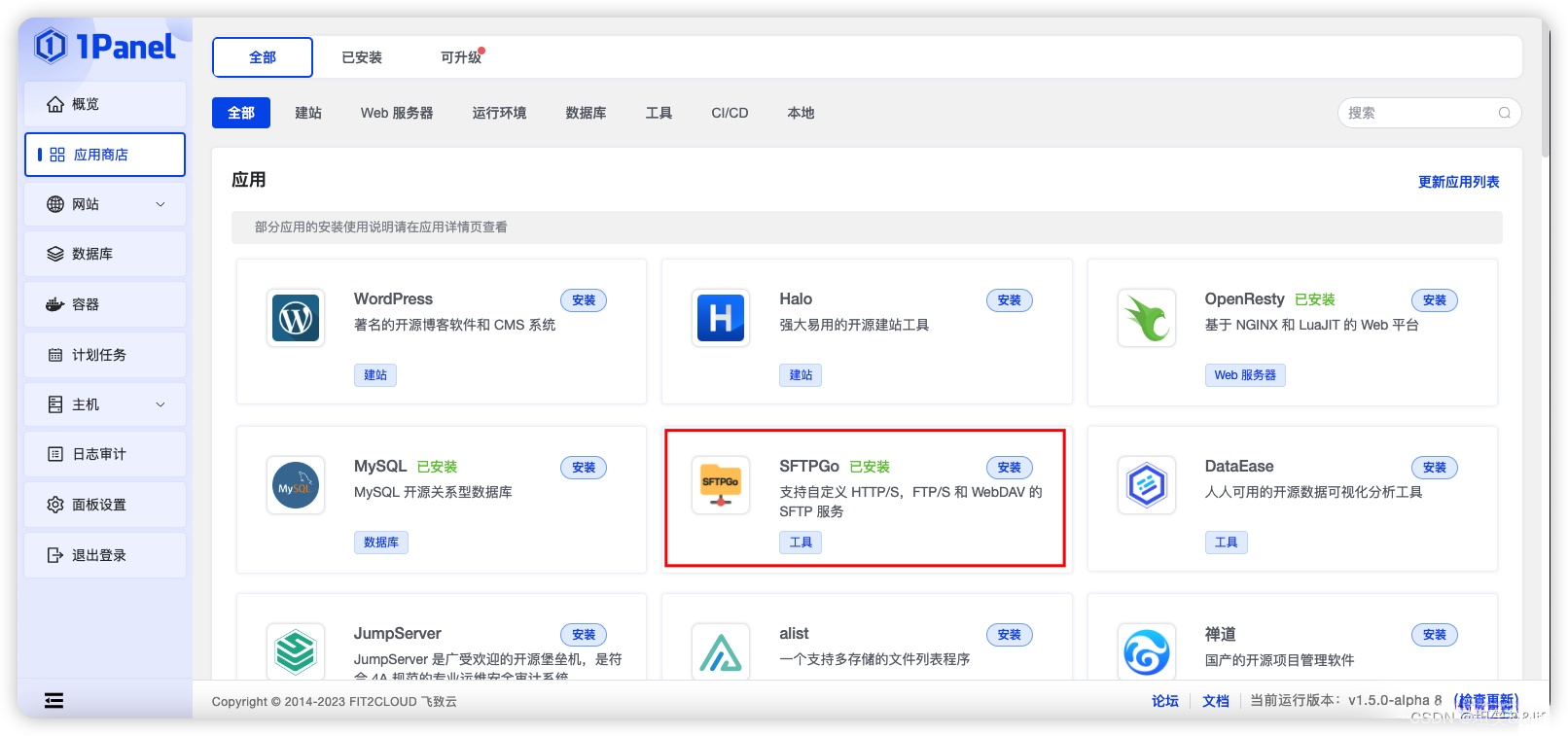
Task: Click the home icon beside 概览
Action: click(55, 104)
